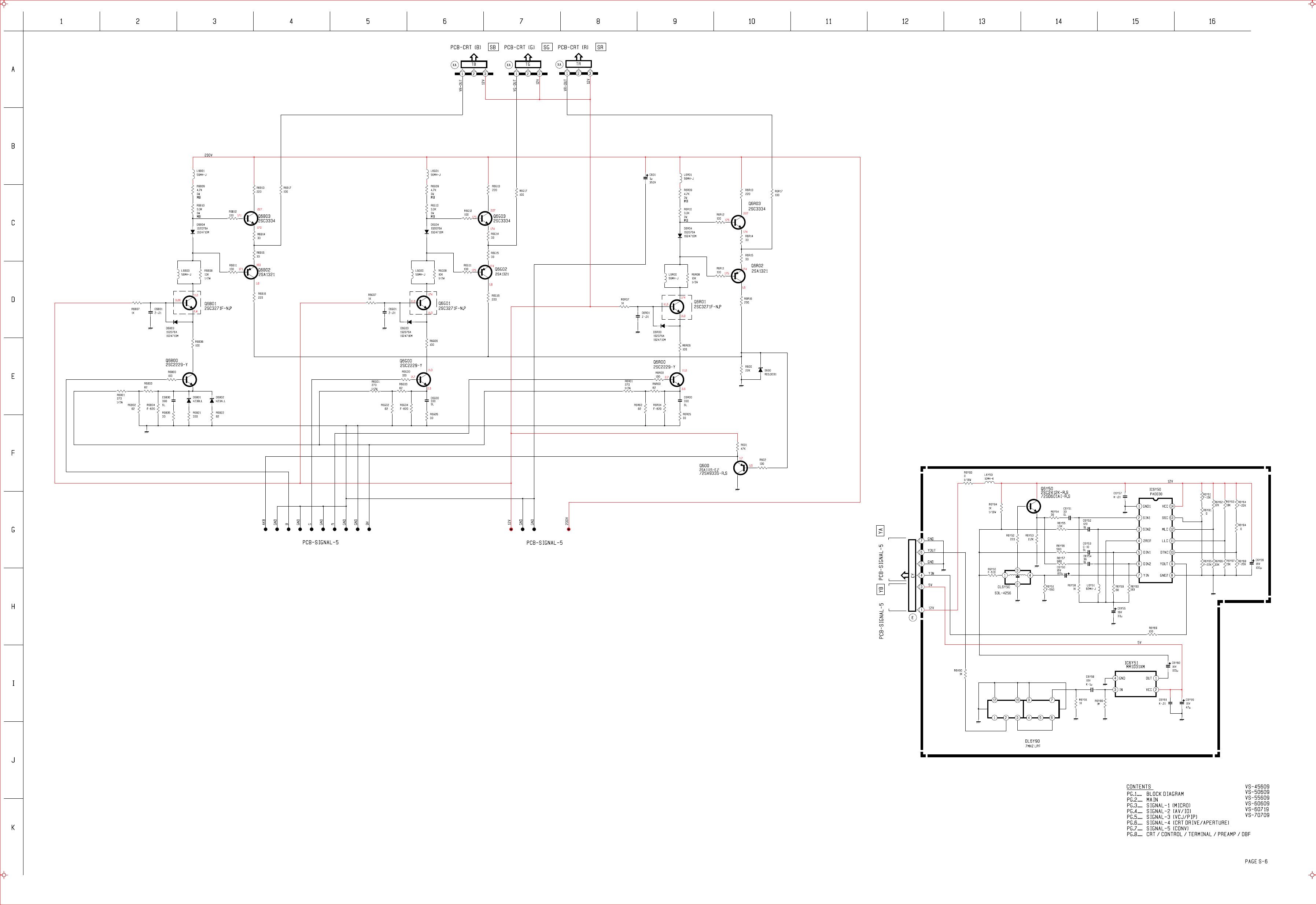Click the Q6G00 transistor symbol
Image resolution: width=1316 pixels, height=905 pixels.
coord(423,380)
